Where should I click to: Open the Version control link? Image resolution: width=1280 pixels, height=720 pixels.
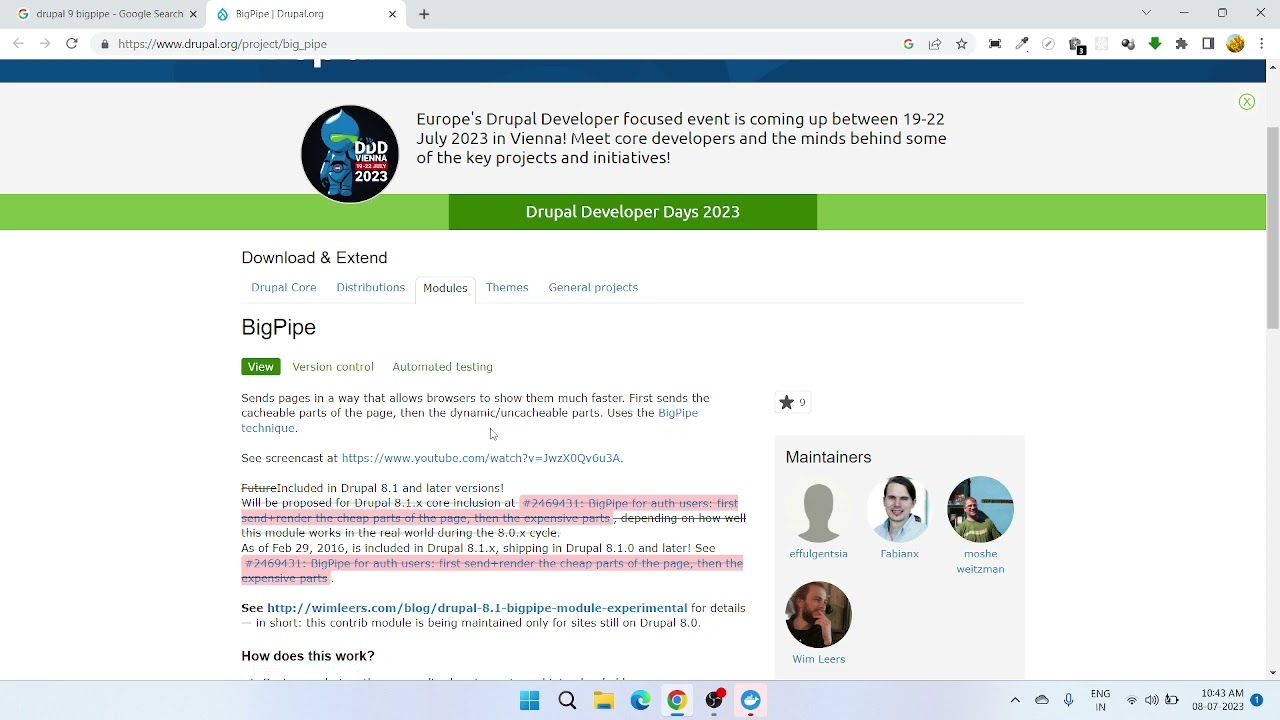pos(333,367)
